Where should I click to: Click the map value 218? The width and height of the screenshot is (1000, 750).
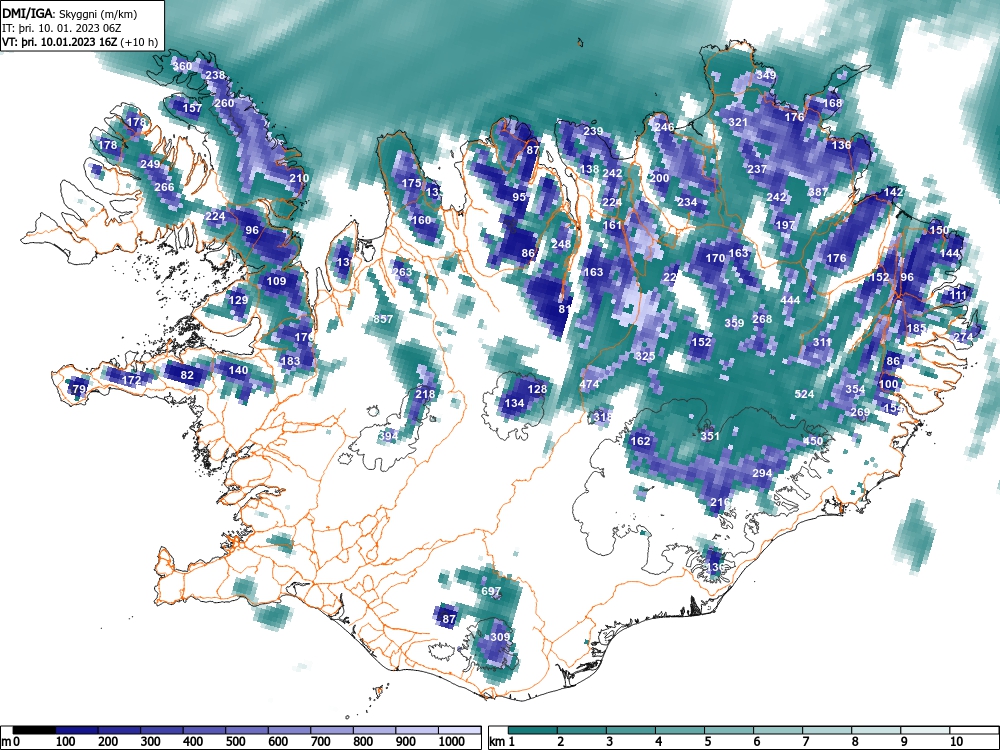coord(425,394)
